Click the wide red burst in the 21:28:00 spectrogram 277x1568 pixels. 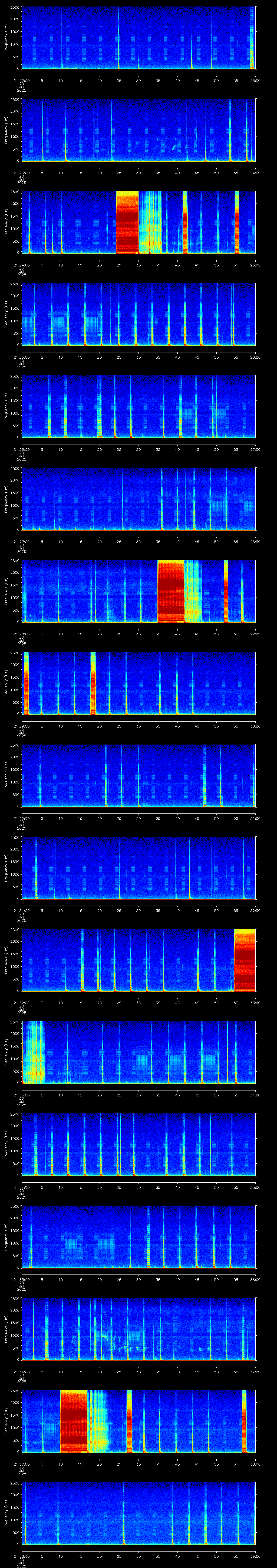[x=171, y=592]
